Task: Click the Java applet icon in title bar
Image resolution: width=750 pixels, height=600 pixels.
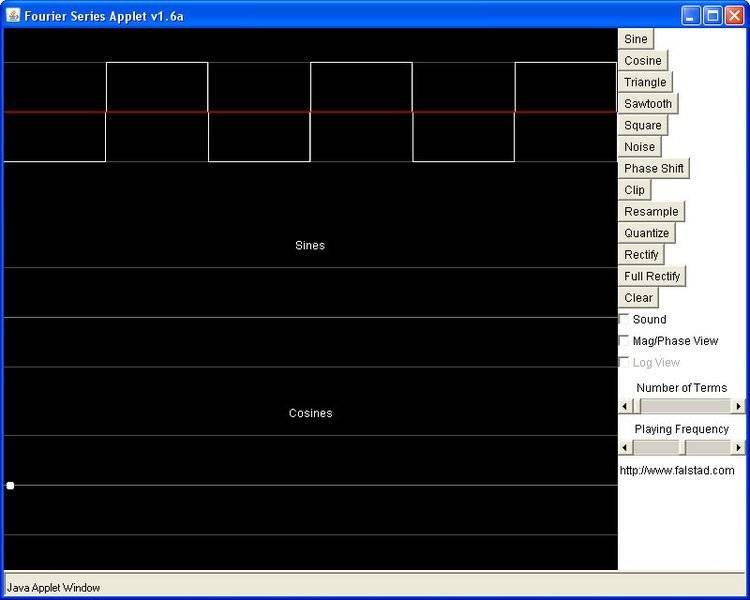Action: pyautogui.click(x=13, y=15)
